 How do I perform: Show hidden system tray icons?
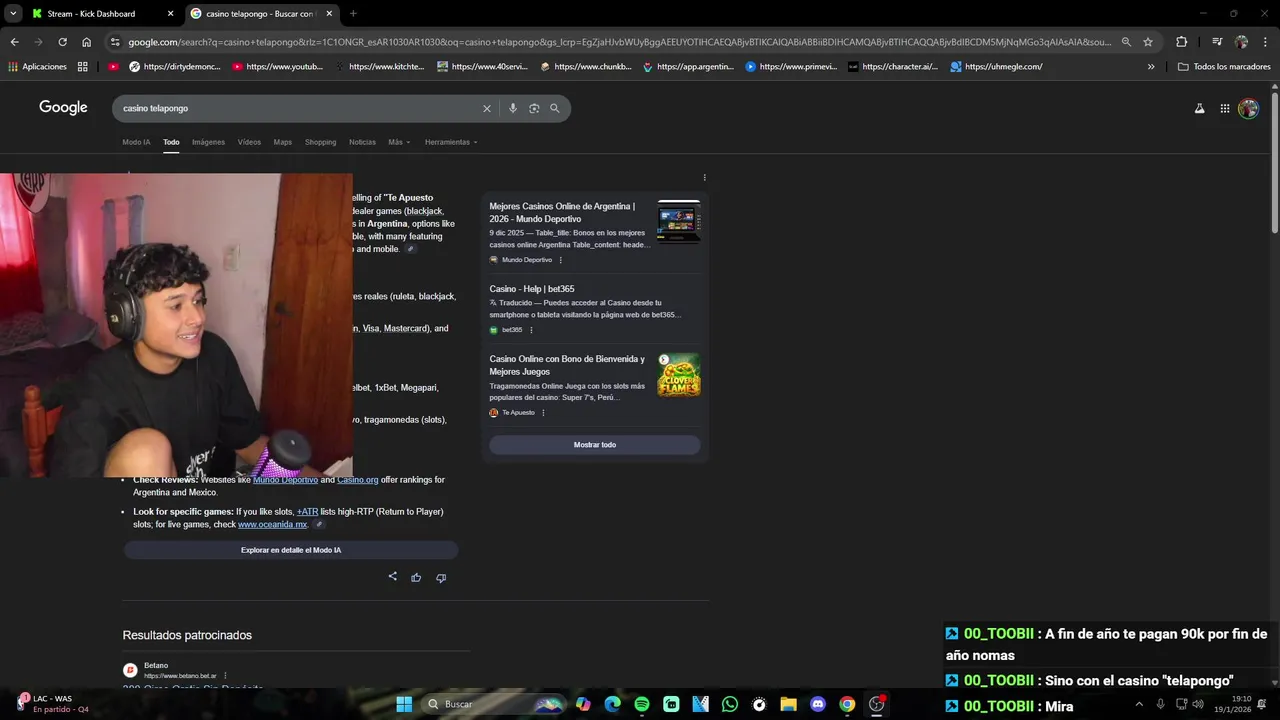(1138, 704)
